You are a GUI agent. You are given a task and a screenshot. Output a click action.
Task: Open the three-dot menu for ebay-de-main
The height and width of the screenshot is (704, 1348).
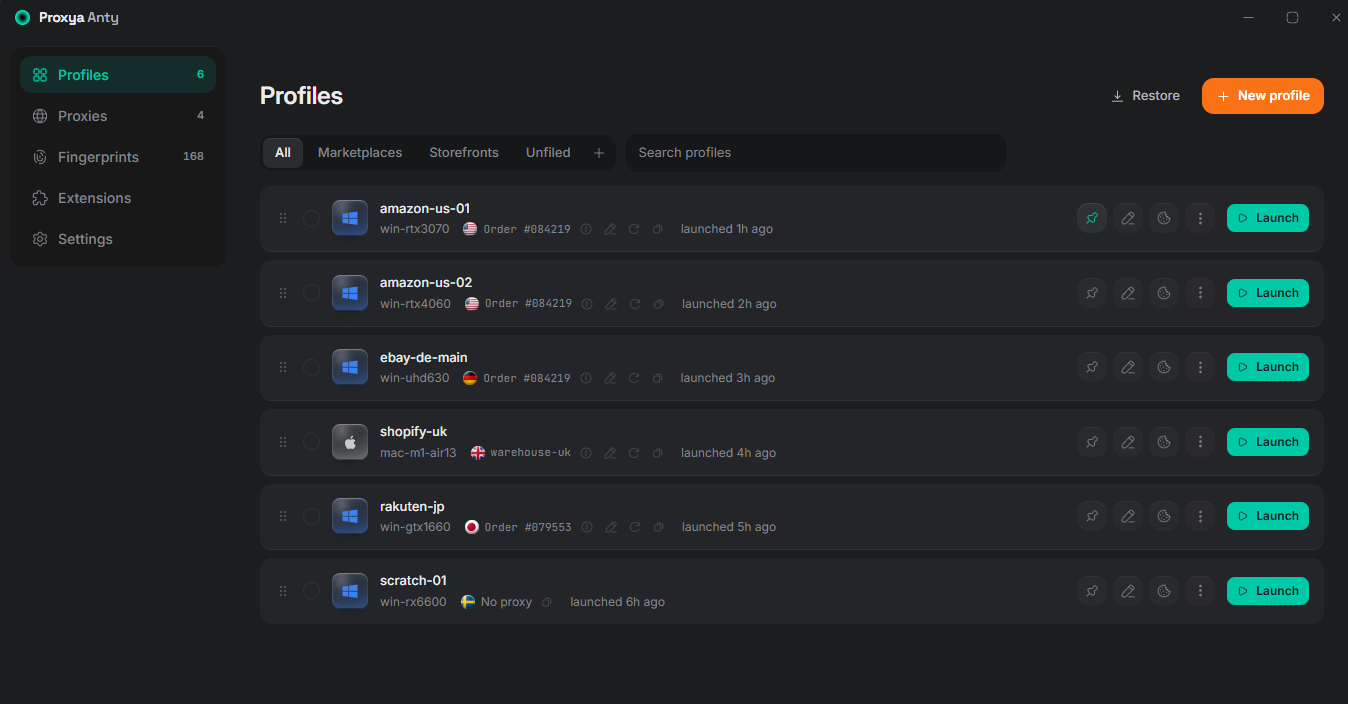coord(1200,367)
